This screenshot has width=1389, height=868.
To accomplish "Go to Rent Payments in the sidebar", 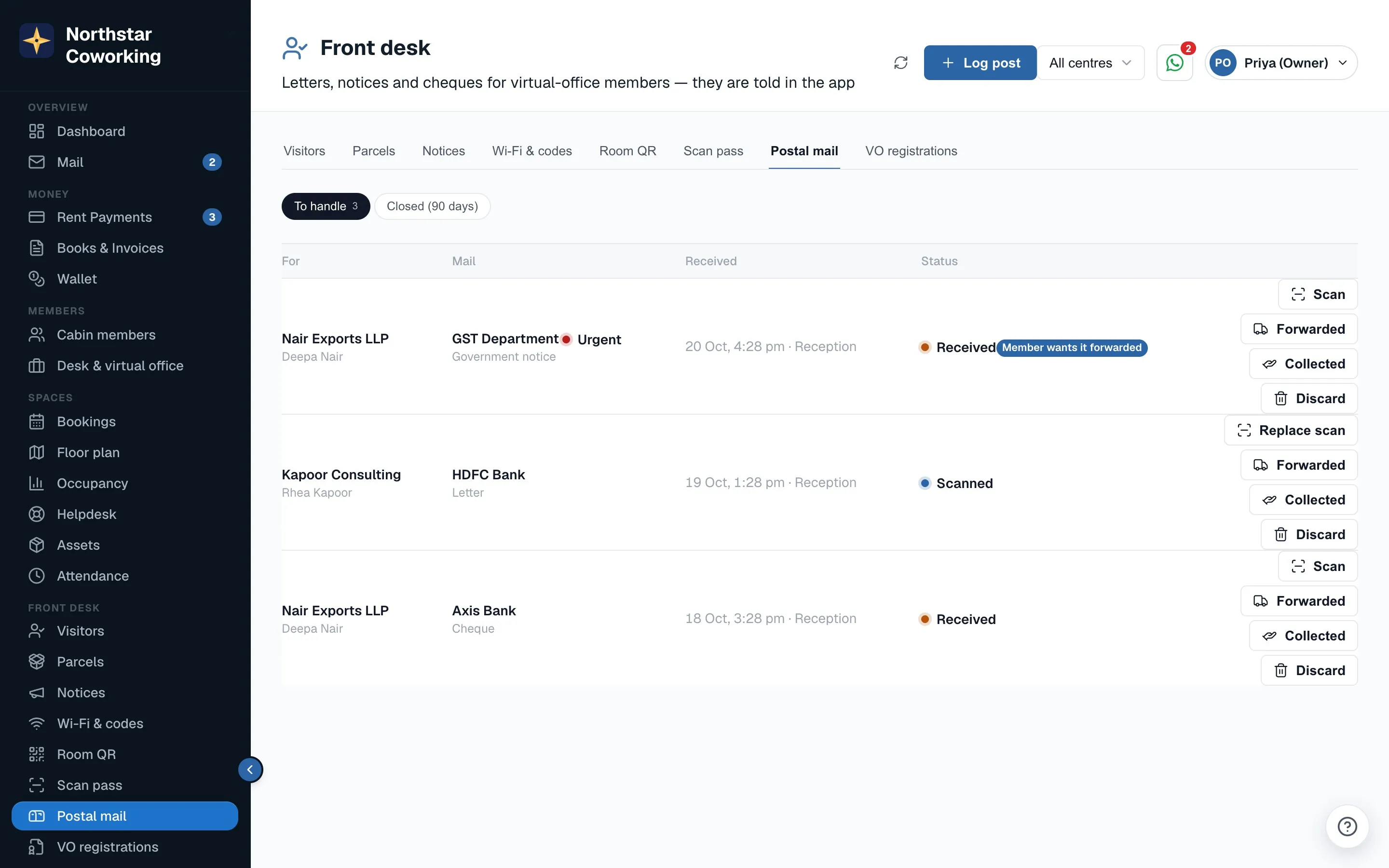I will click(124, 217).
